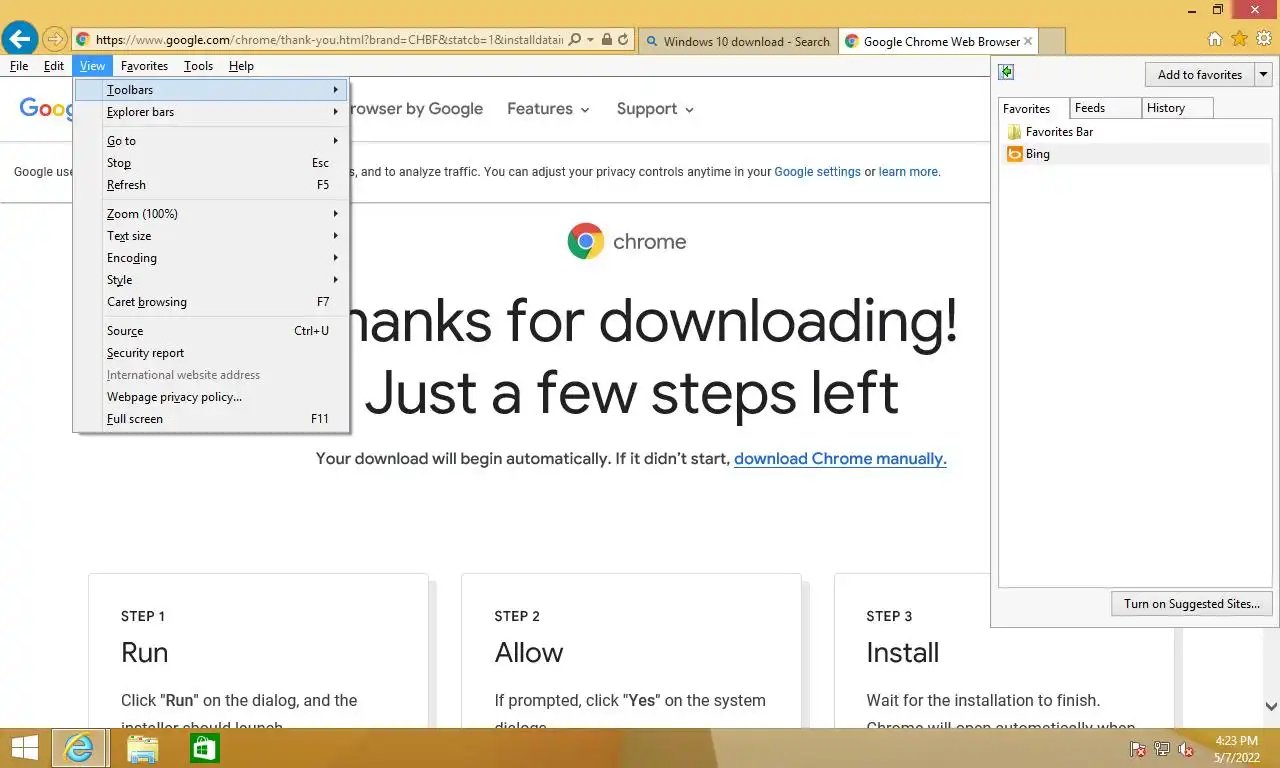The width and height of the screenshot is (1280, 768).
Task: Open the Help menu
Action: tap(241, 66)
